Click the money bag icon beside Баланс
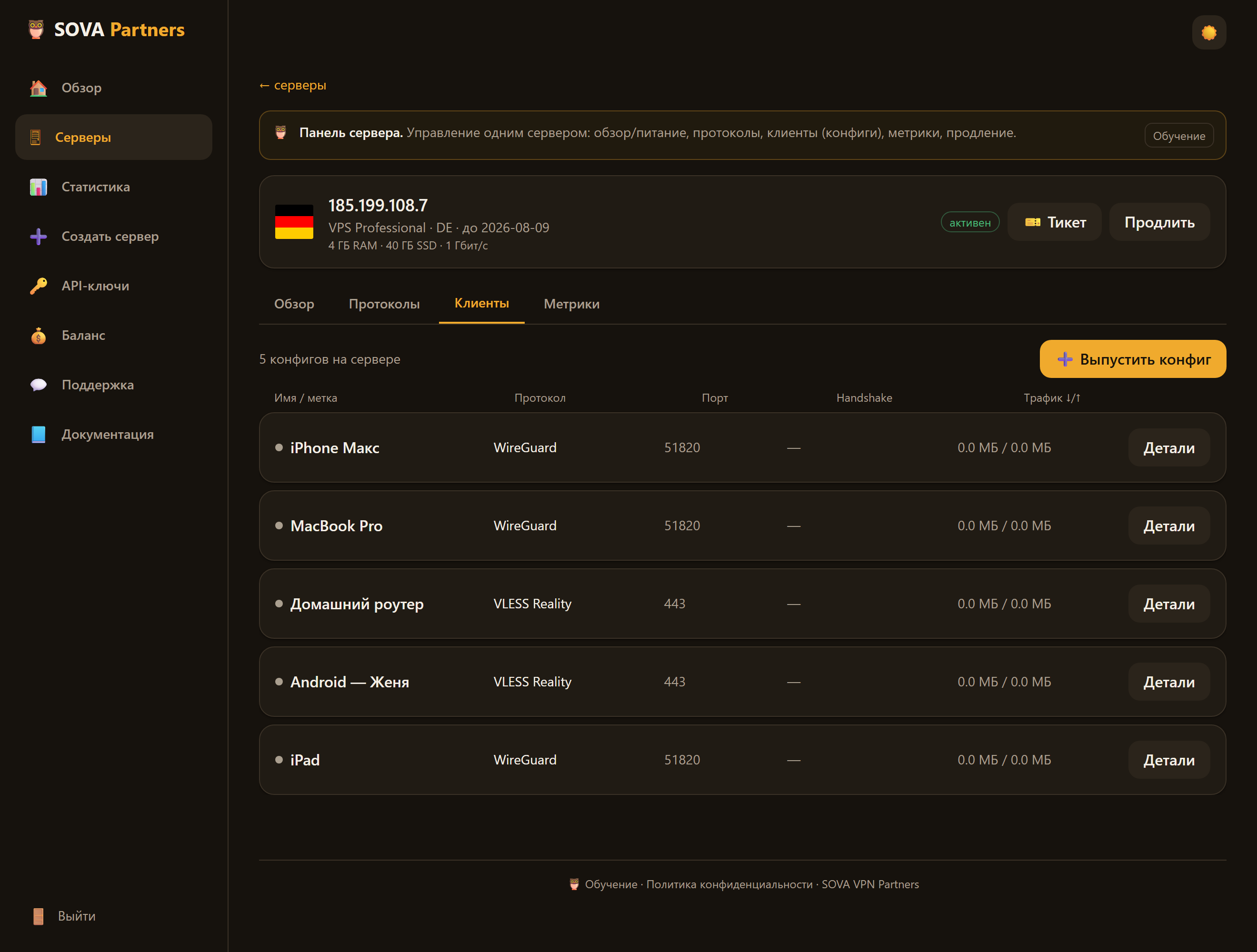The width and height of the screenshot is (1257, 952). tap(38, 336)
